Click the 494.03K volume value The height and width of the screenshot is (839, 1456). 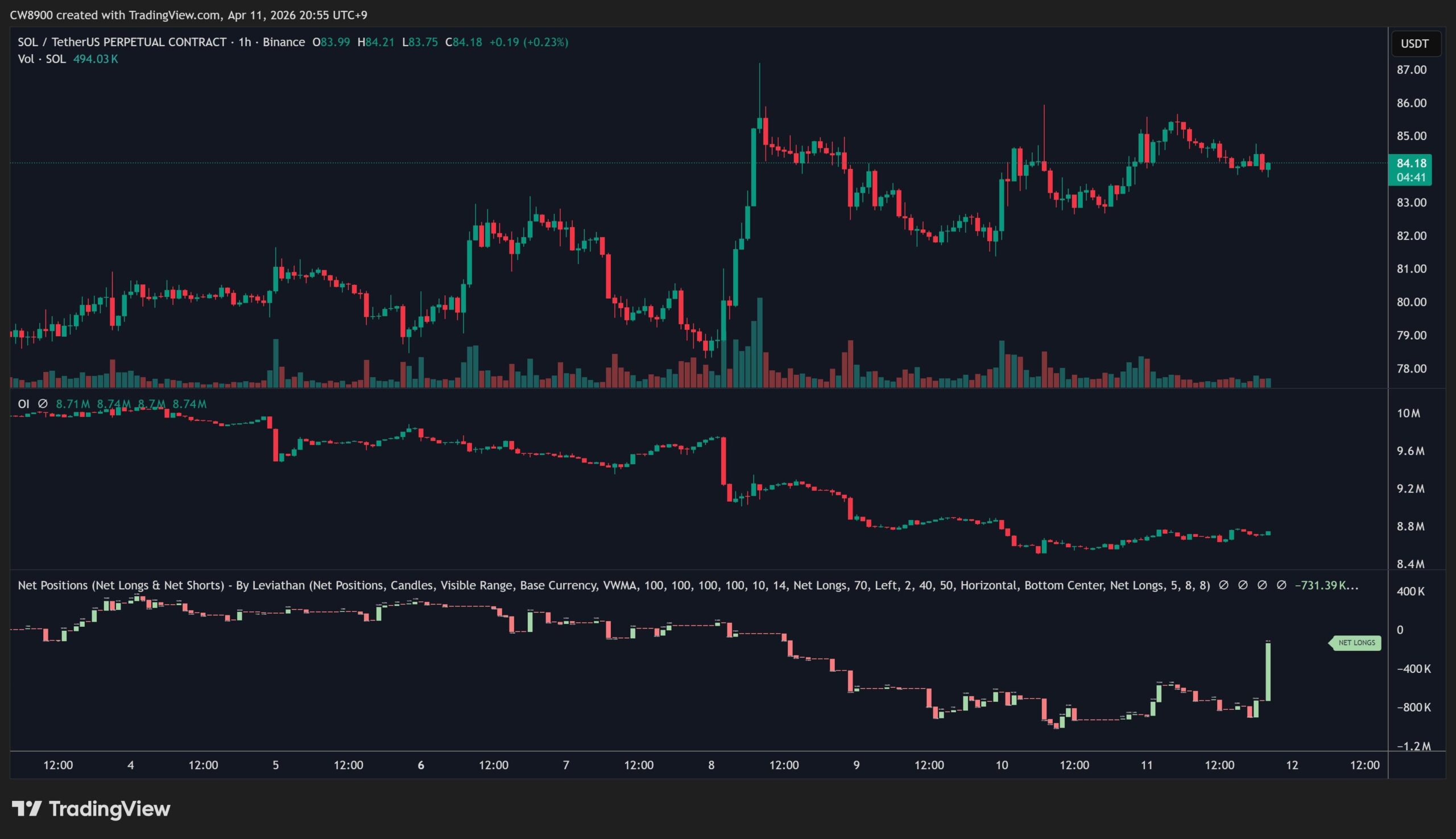pyautogui.click(x=96, y=59)
